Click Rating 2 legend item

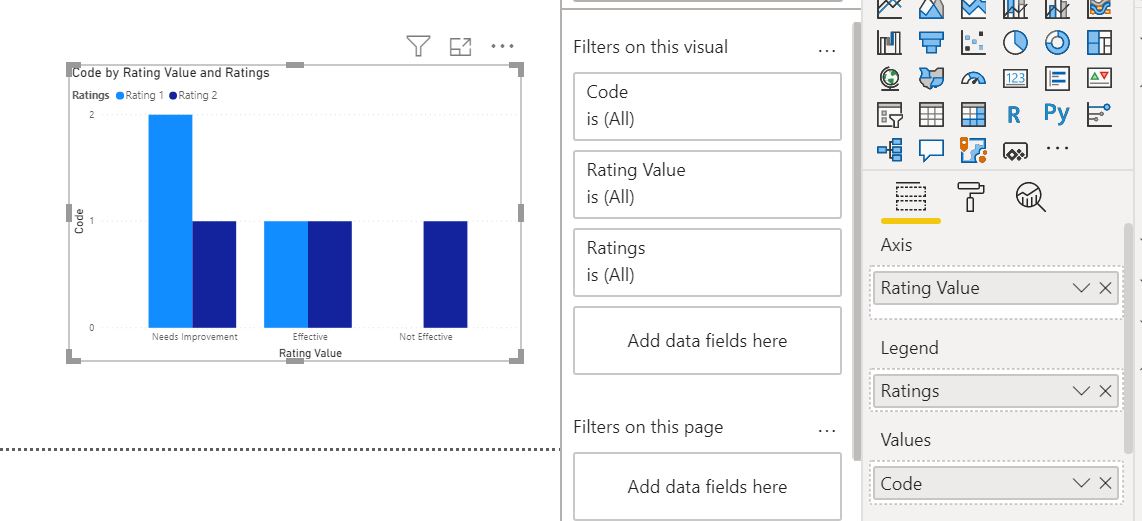click(x=193, y=95)
